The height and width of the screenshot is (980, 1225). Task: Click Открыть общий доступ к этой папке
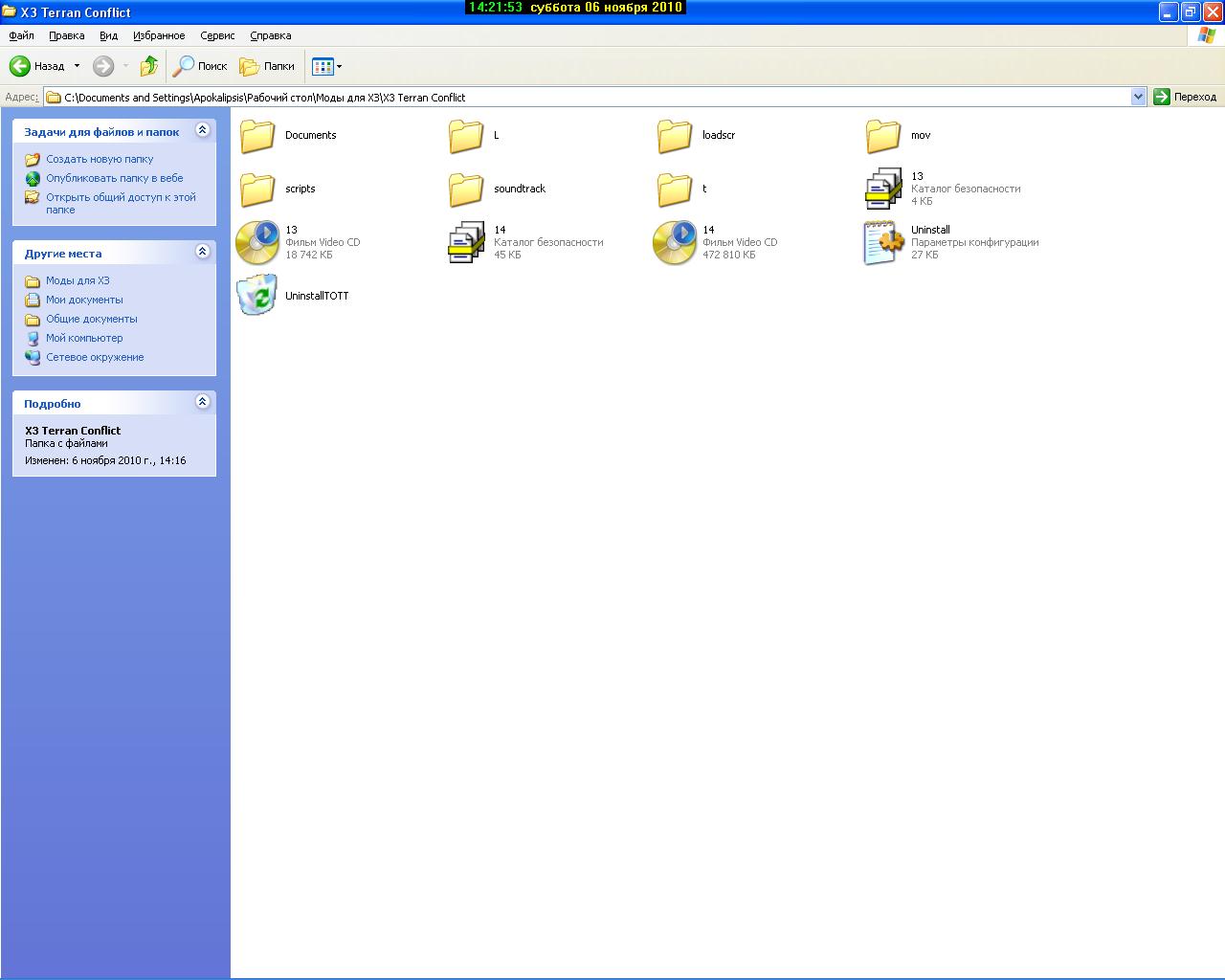121,203
